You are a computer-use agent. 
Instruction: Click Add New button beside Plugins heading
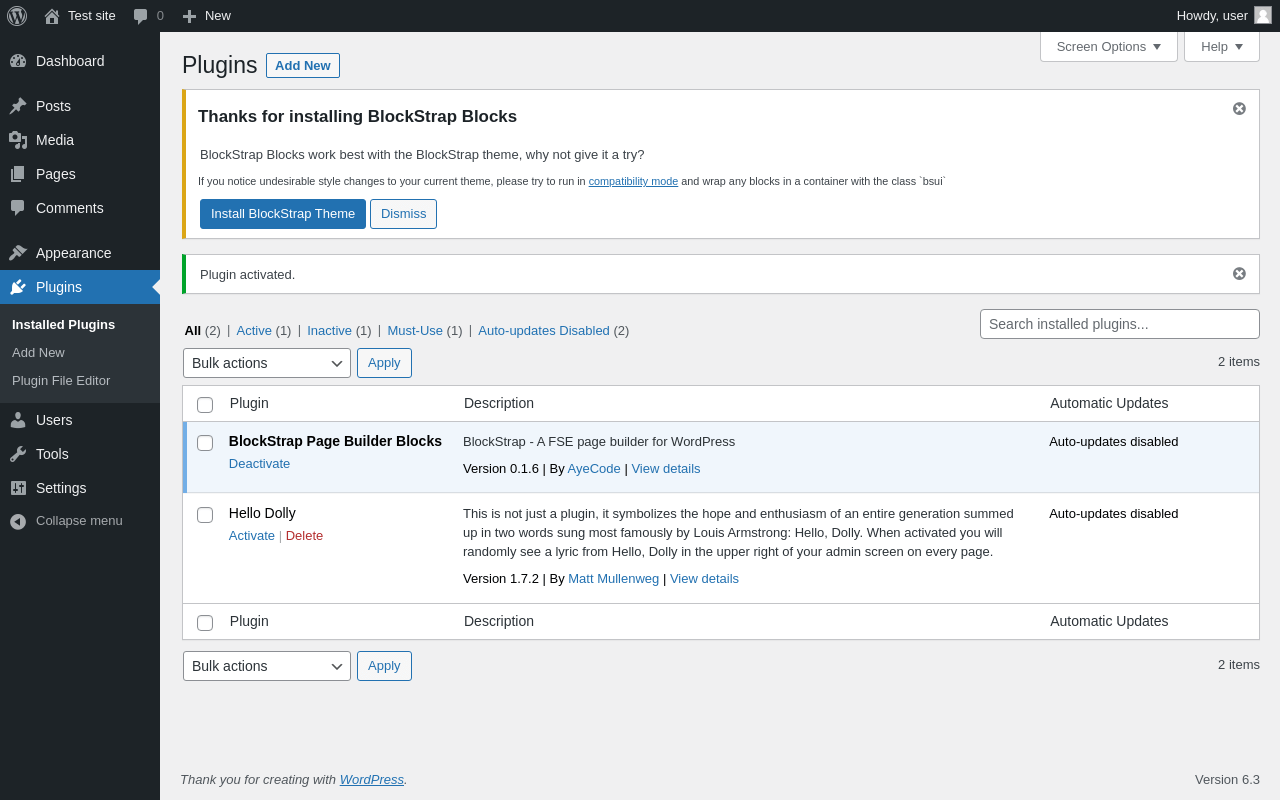click(x=303, y=66)
